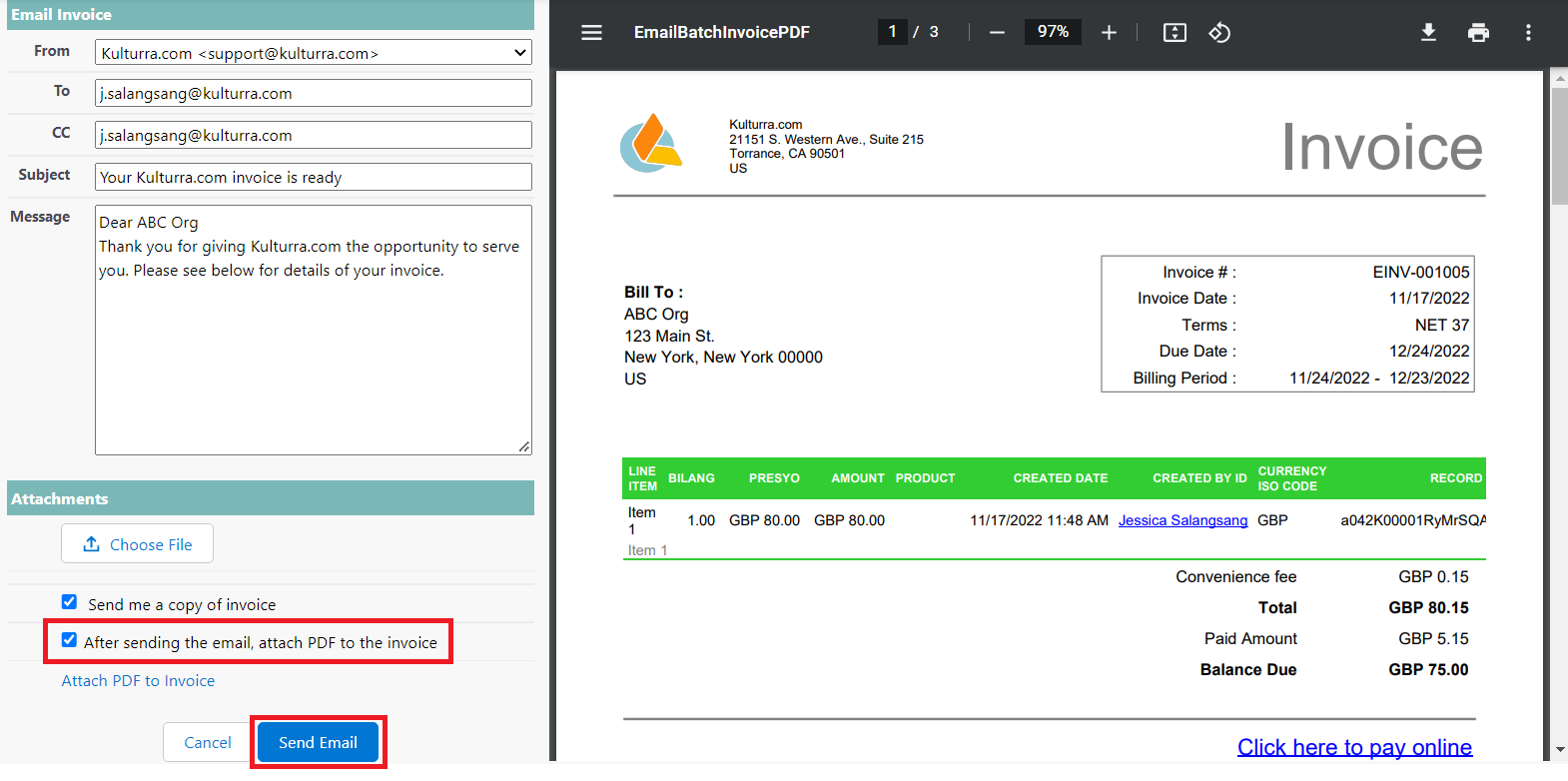Image resolution: width=1568 pixels, height=781 pixels.
Task: Click the EmailBatchInvoicePDF document title
Action: [x=722, y=33]
